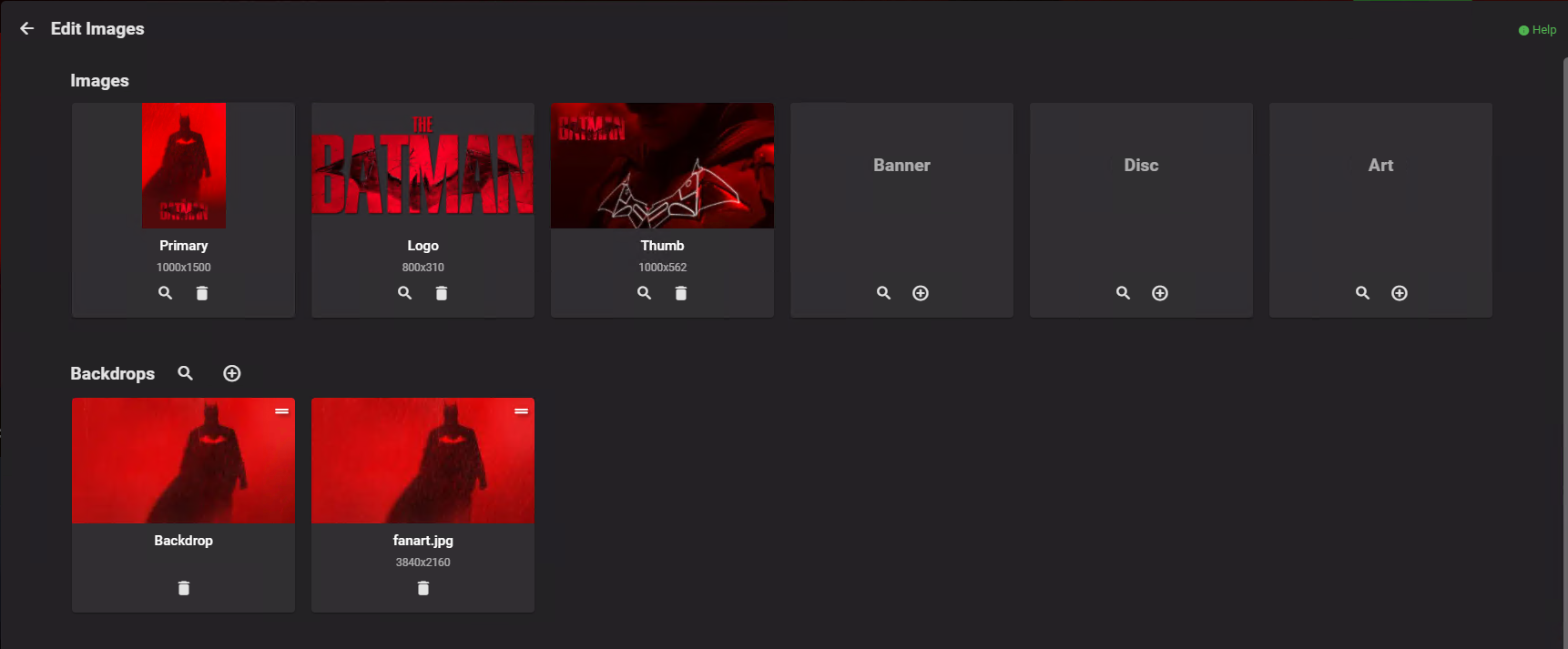Open the Batman Logo thumbnail
Viewport: 1568px width, 649px height.
tap(423, 166)
